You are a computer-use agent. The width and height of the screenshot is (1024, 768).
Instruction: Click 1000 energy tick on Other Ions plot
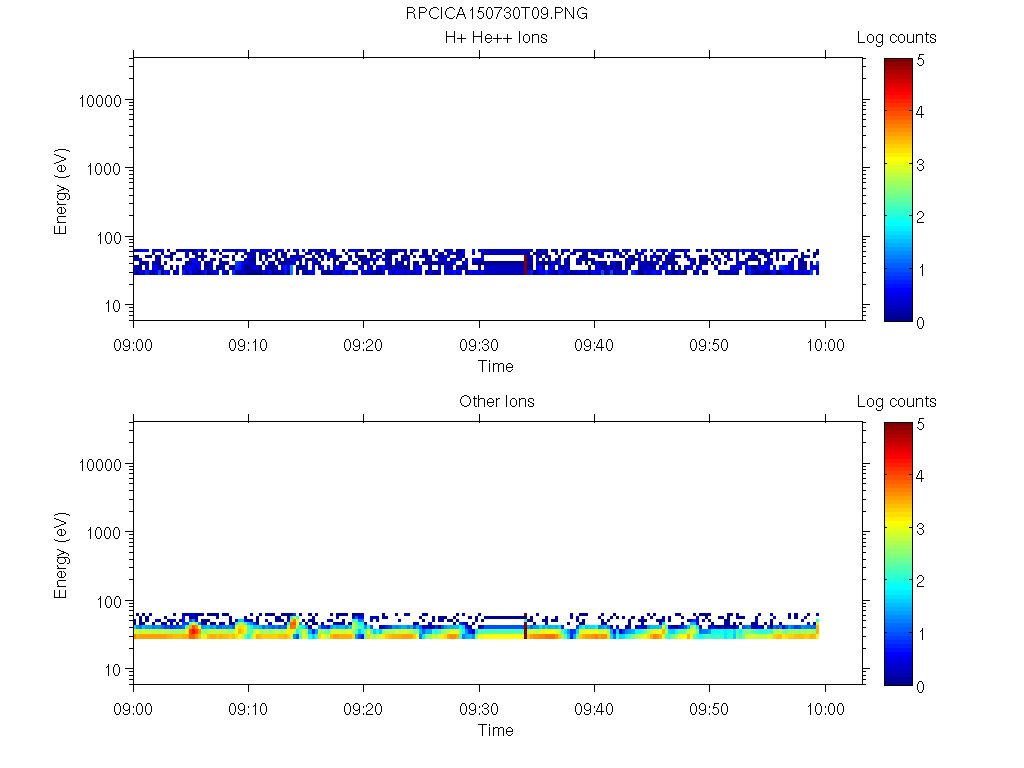click(x=104, y=533)
